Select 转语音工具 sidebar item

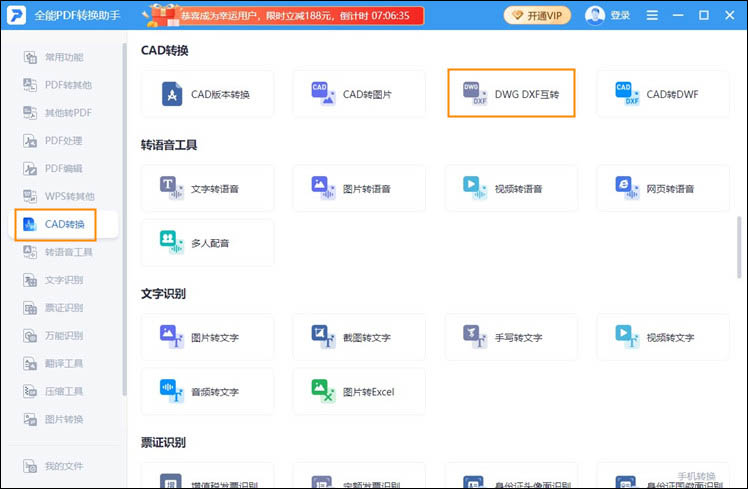point(63,252)
